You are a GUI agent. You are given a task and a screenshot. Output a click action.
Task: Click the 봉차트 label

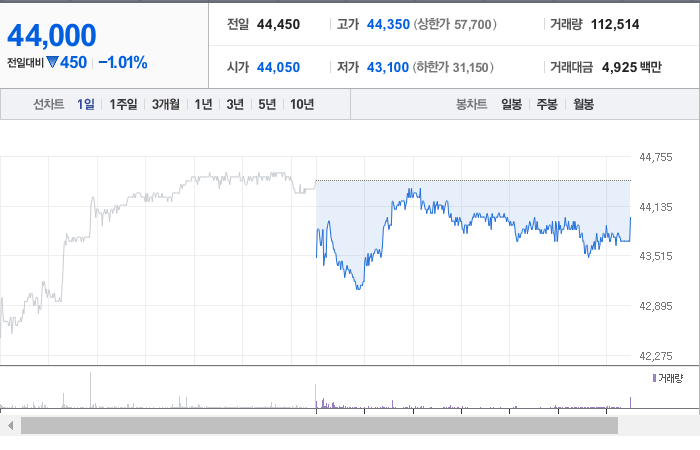pos(471,104)
